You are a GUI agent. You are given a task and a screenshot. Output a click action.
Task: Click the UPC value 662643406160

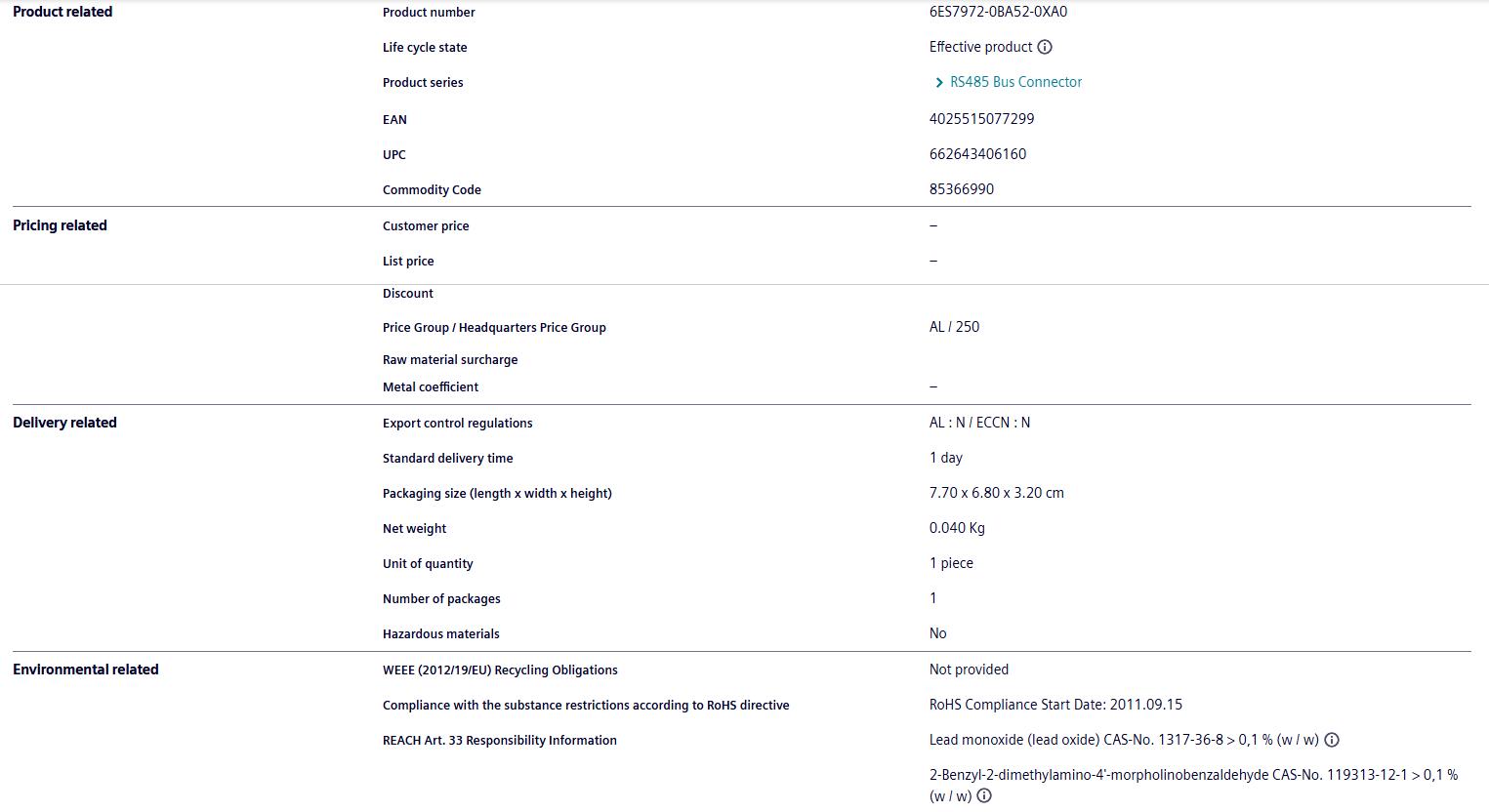(977, 154)
